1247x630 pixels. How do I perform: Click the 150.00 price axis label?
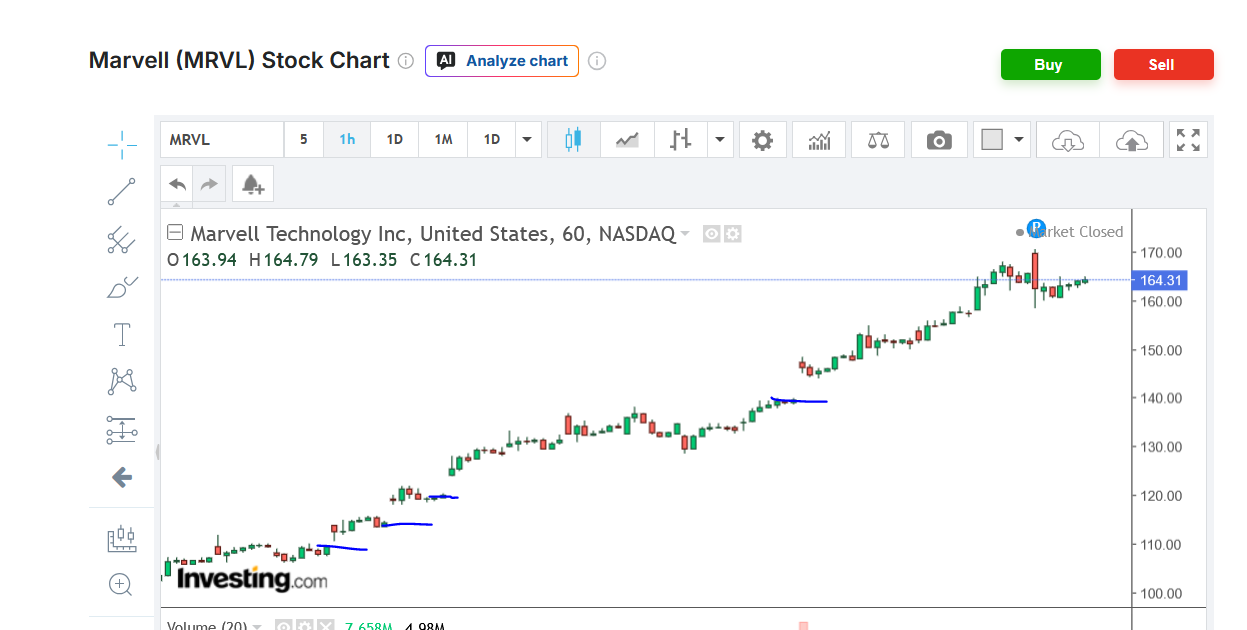click(x=1162, y=350)
